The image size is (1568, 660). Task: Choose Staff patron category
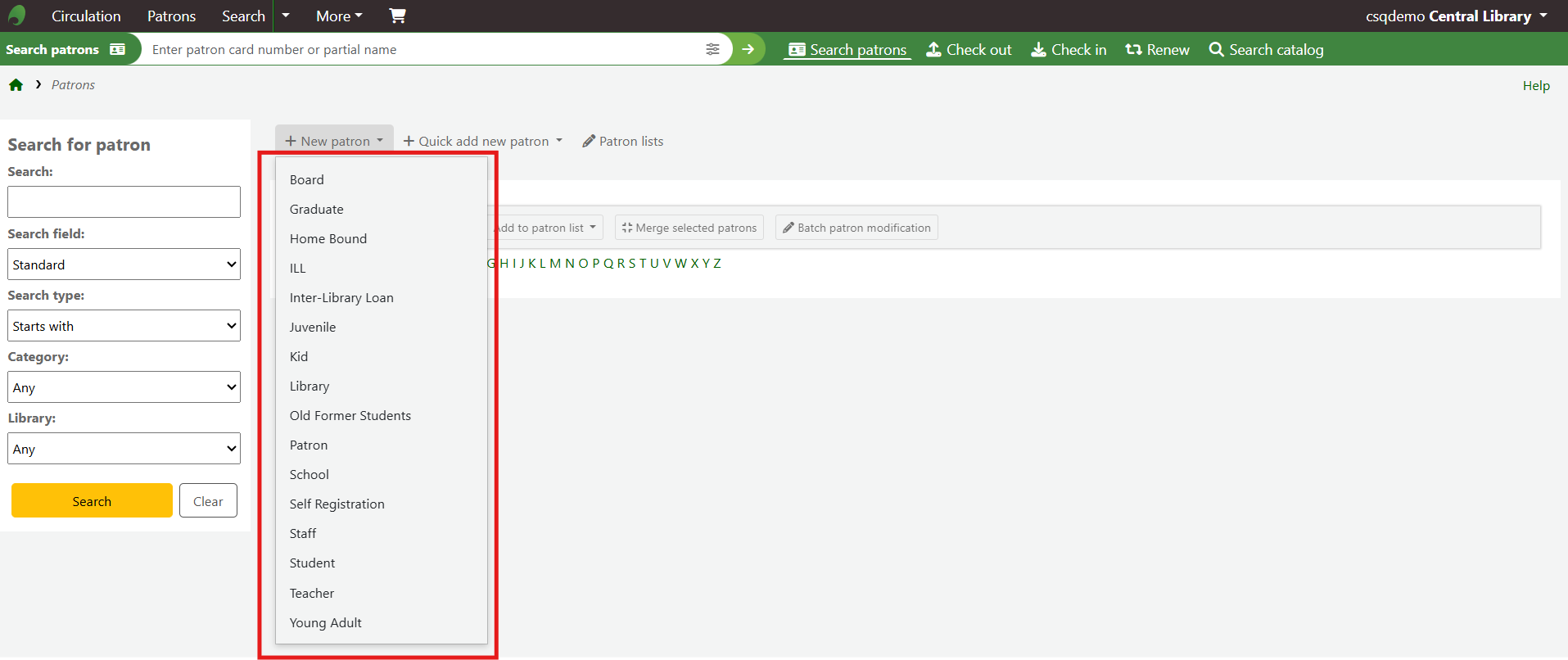[382, 533]
